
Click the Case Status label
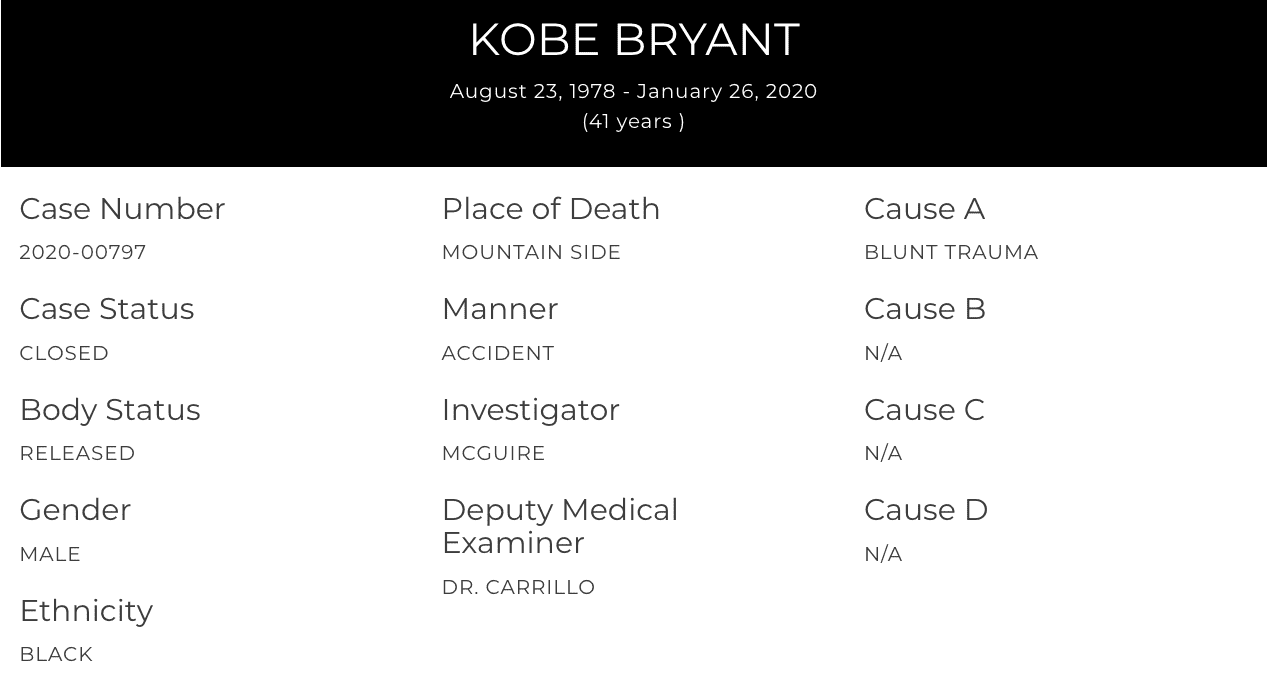pos(107,308)
